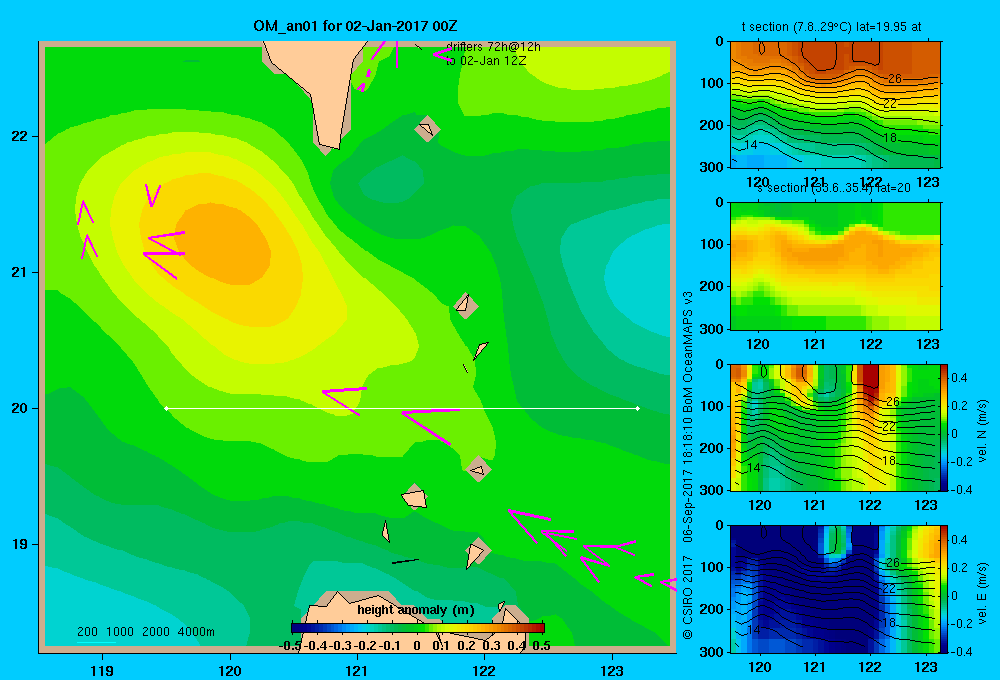Click the 't section (7.8..29°C) lat=19.95' title
The height and width of the screenshot is (680, 1000).
coord(831,27)
